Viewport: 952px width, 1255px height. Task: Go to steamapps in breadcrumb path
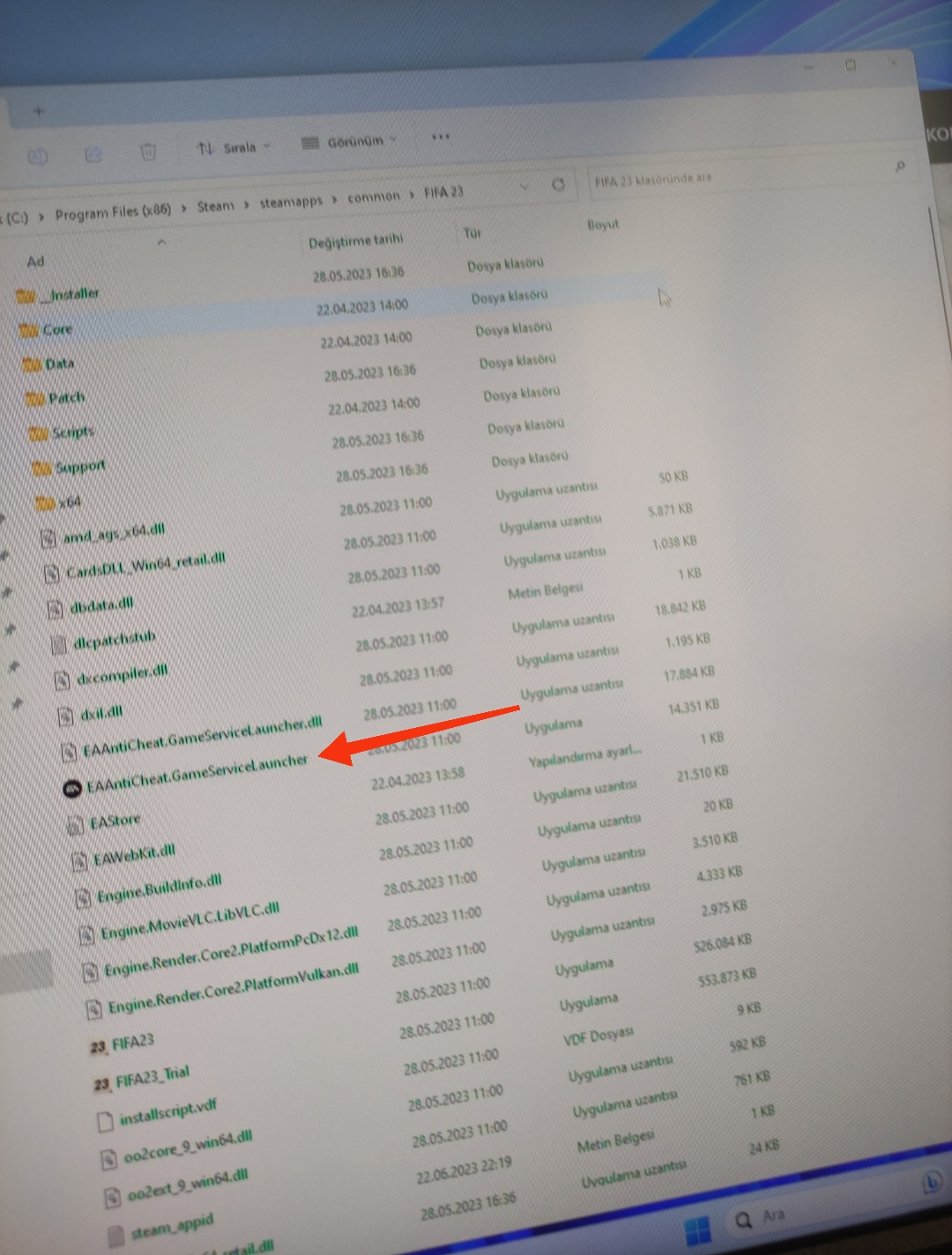coord(291,202)
